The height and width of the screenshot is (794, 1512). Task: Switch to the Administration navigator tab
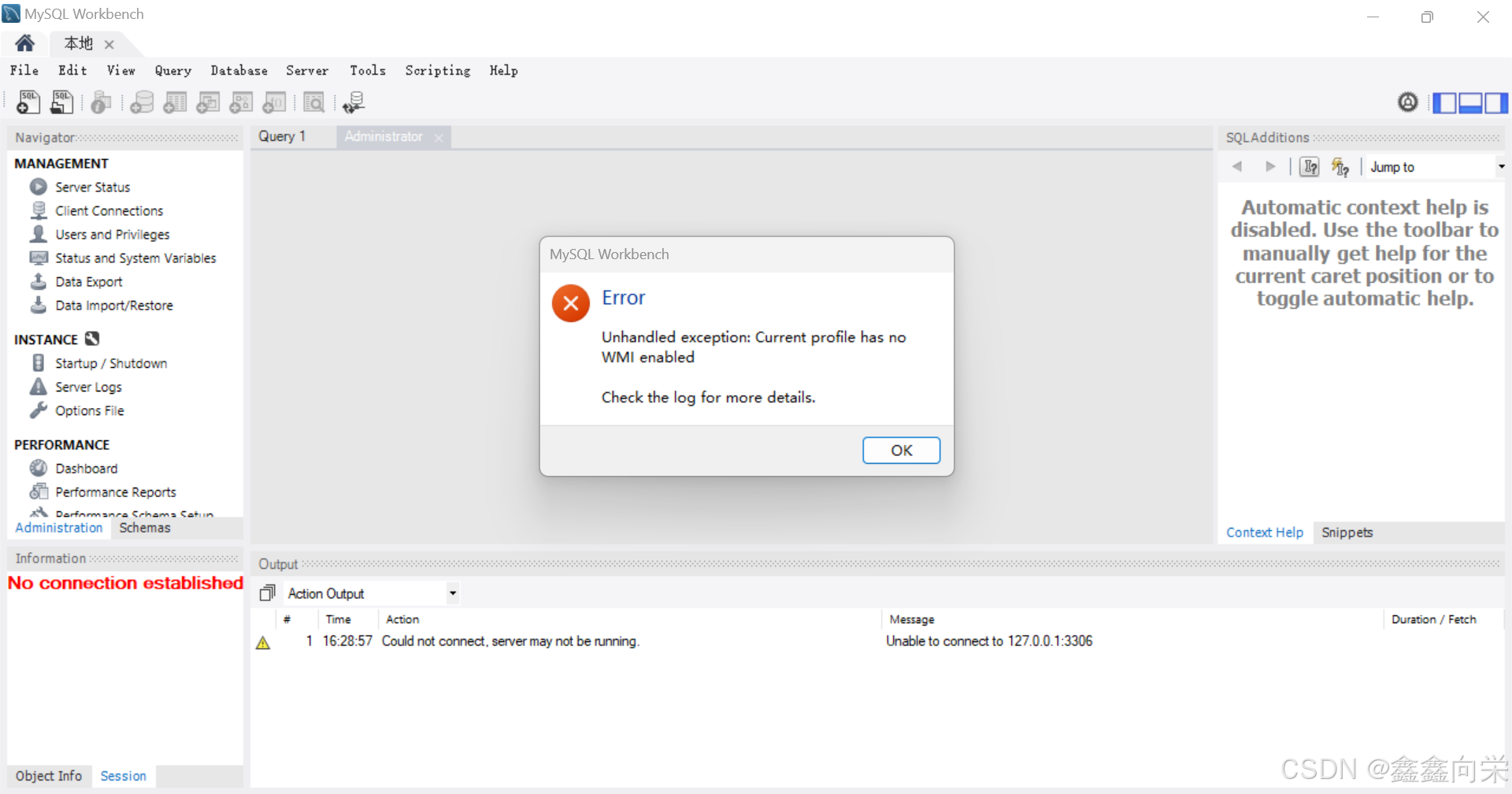tap(59, 528)
